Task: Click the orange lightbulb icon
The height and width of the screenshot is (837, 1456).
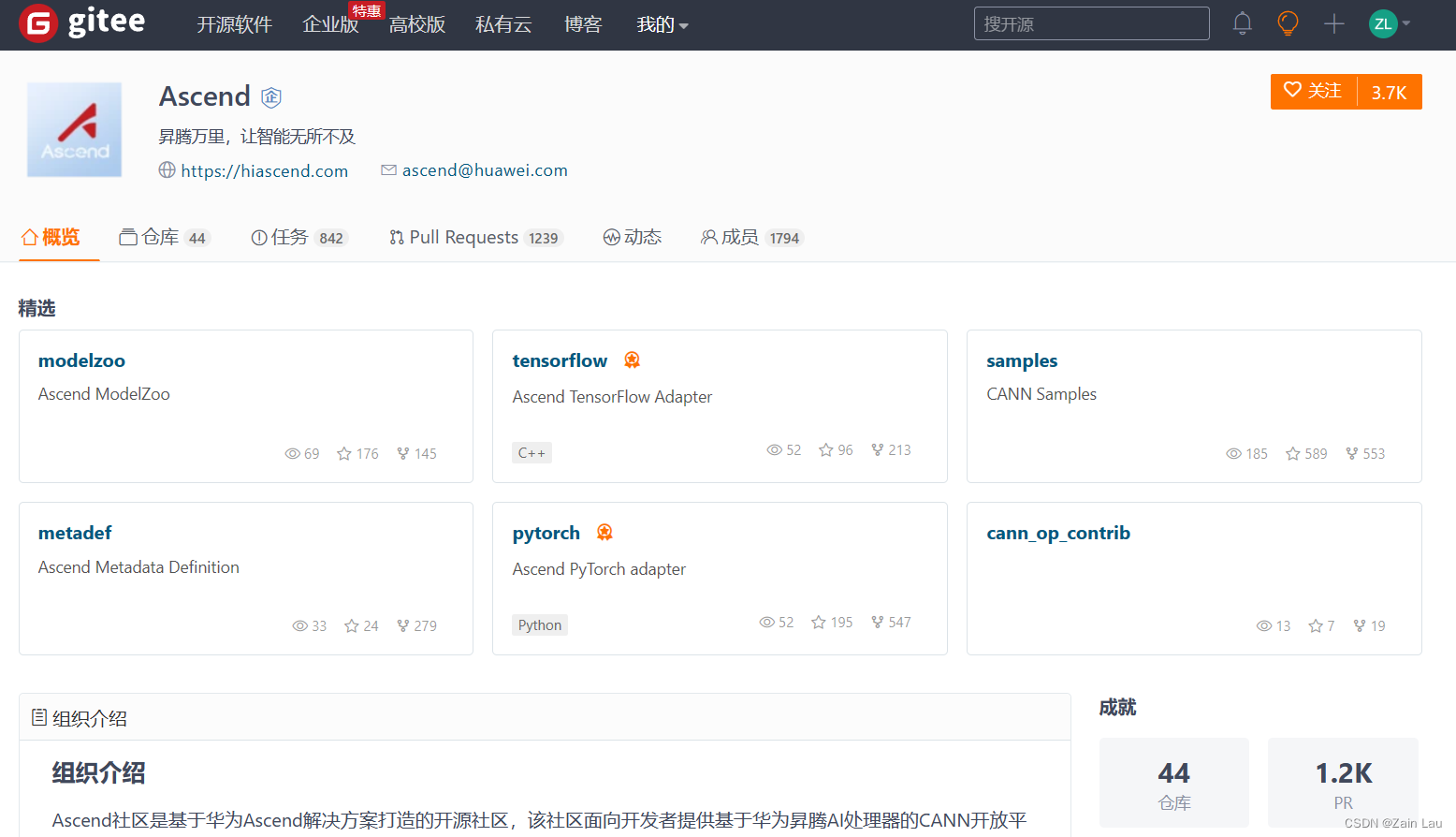Action: tap(1288, 23)
